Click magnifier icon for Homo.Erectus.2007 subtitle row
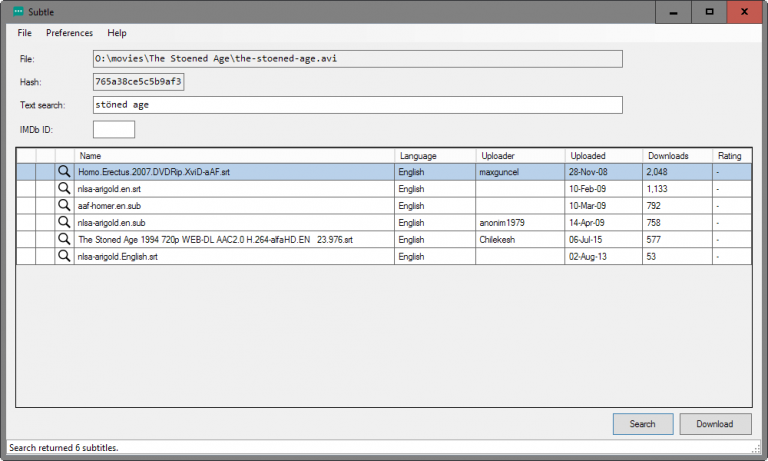The width and height of the screenshot is (768, 461). (64, 172)
